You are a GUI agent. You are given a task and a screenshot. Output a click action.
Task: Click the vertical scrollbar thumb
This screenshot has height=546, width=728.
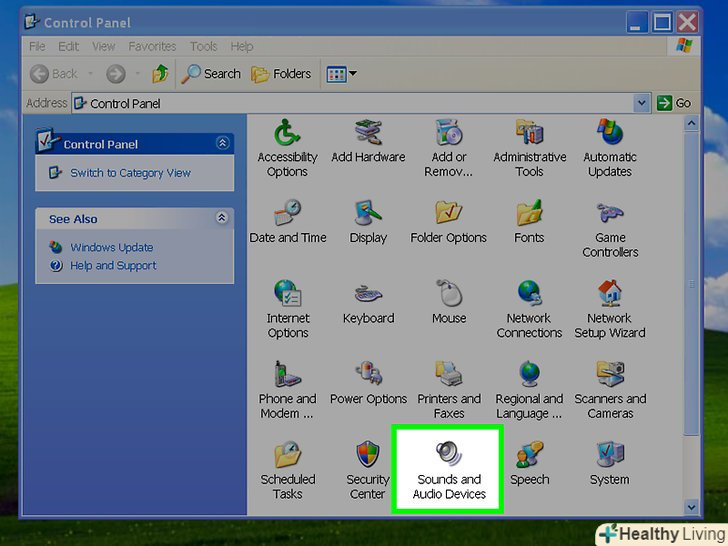(691, 283)
